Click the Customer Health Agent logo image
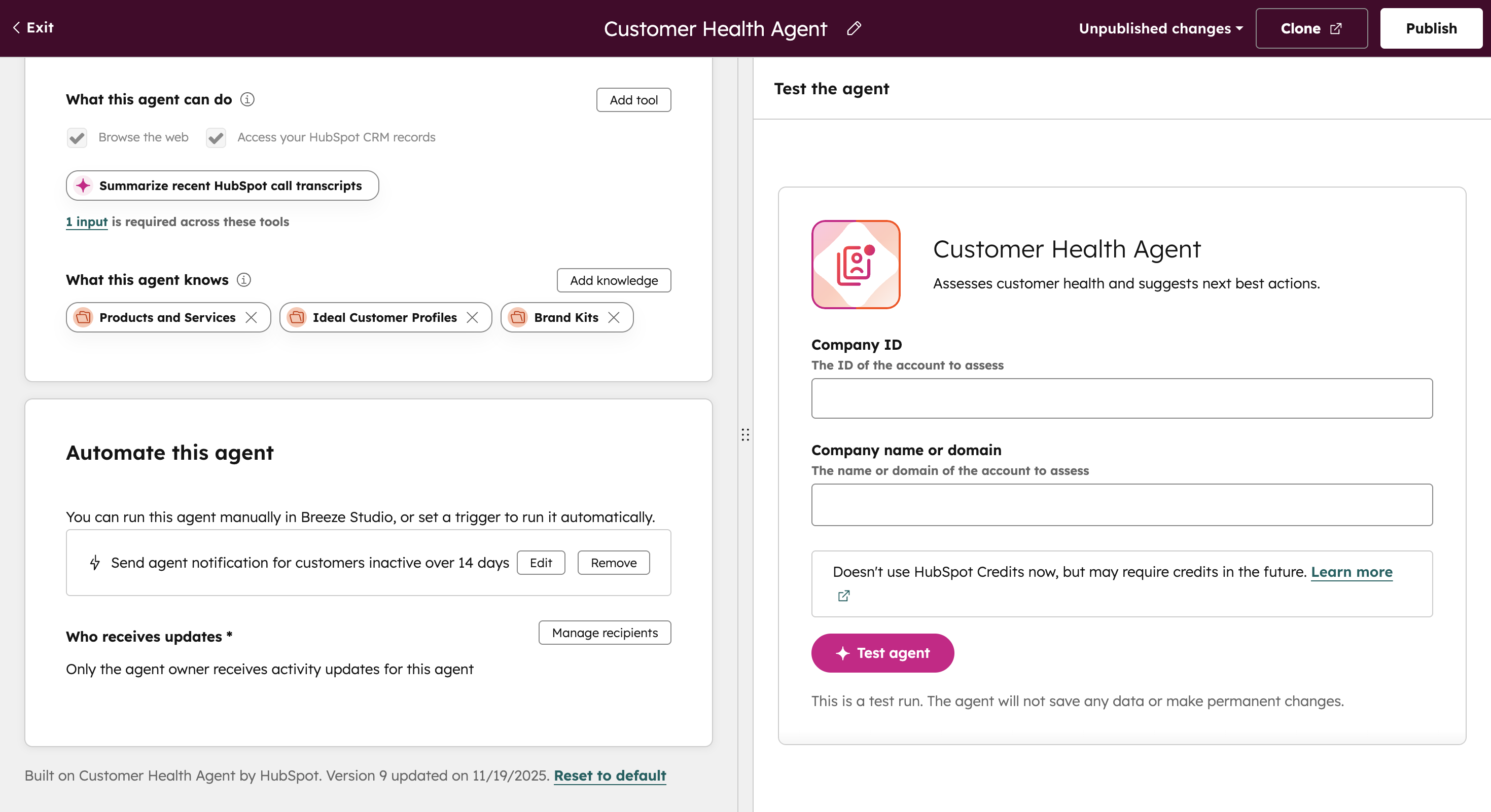 click(x=856, y=264)
